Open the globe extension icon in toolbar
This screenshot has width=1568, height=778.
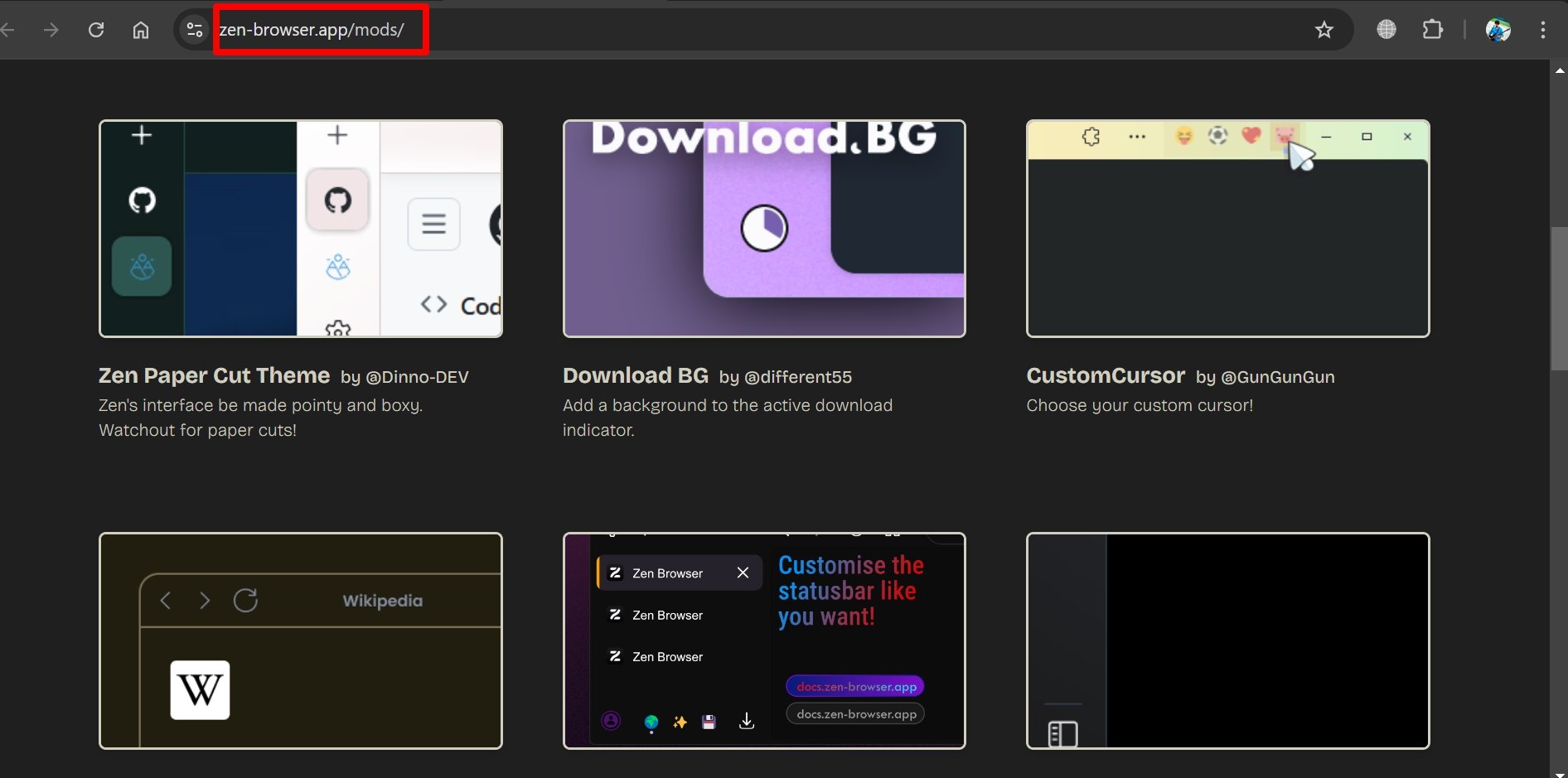[1387, 30]
